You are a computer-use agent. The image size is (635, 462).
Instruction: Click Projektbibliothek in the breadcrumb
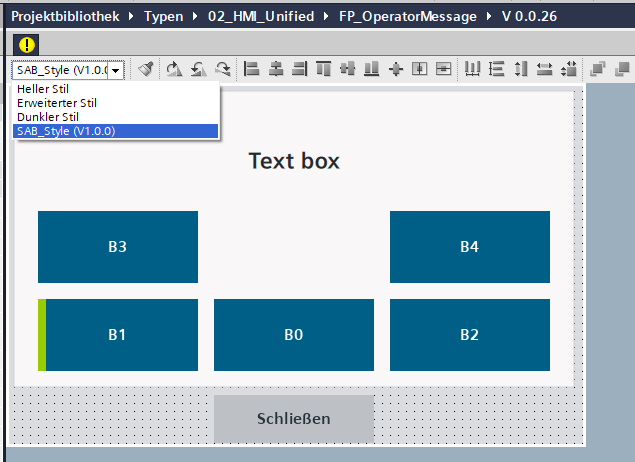65,16
